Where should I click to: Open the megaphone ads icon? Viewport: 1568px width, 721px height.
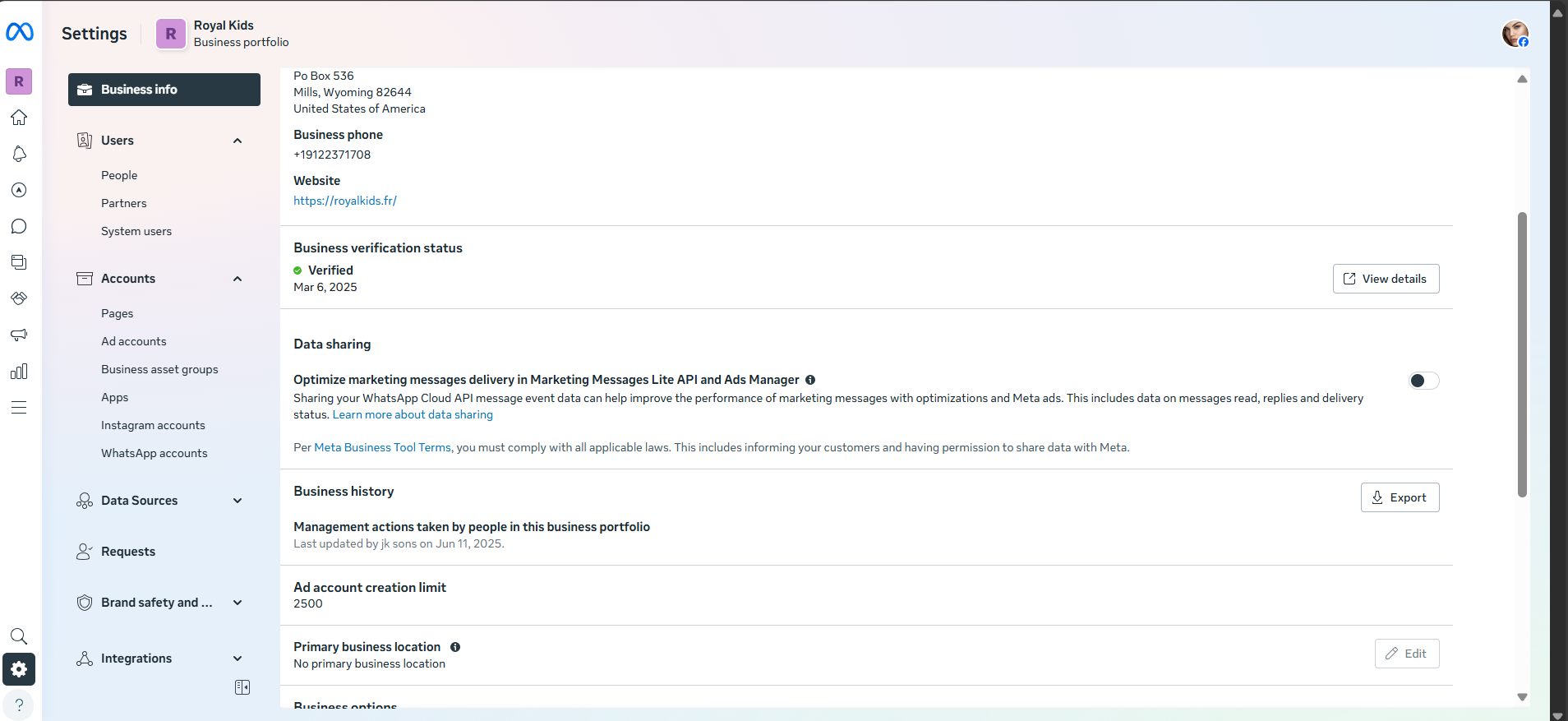(x=19, y=335)
